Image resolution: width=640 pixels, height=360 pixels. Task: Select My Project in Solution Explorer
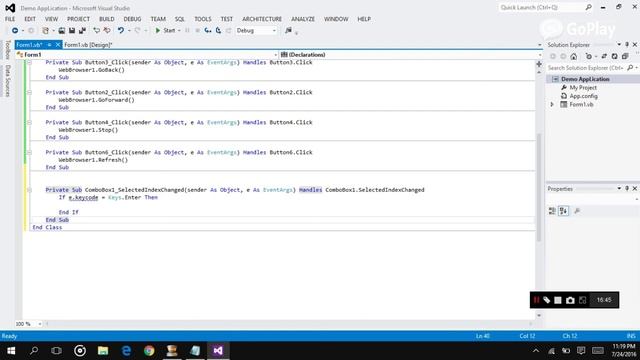pos(583,88)
